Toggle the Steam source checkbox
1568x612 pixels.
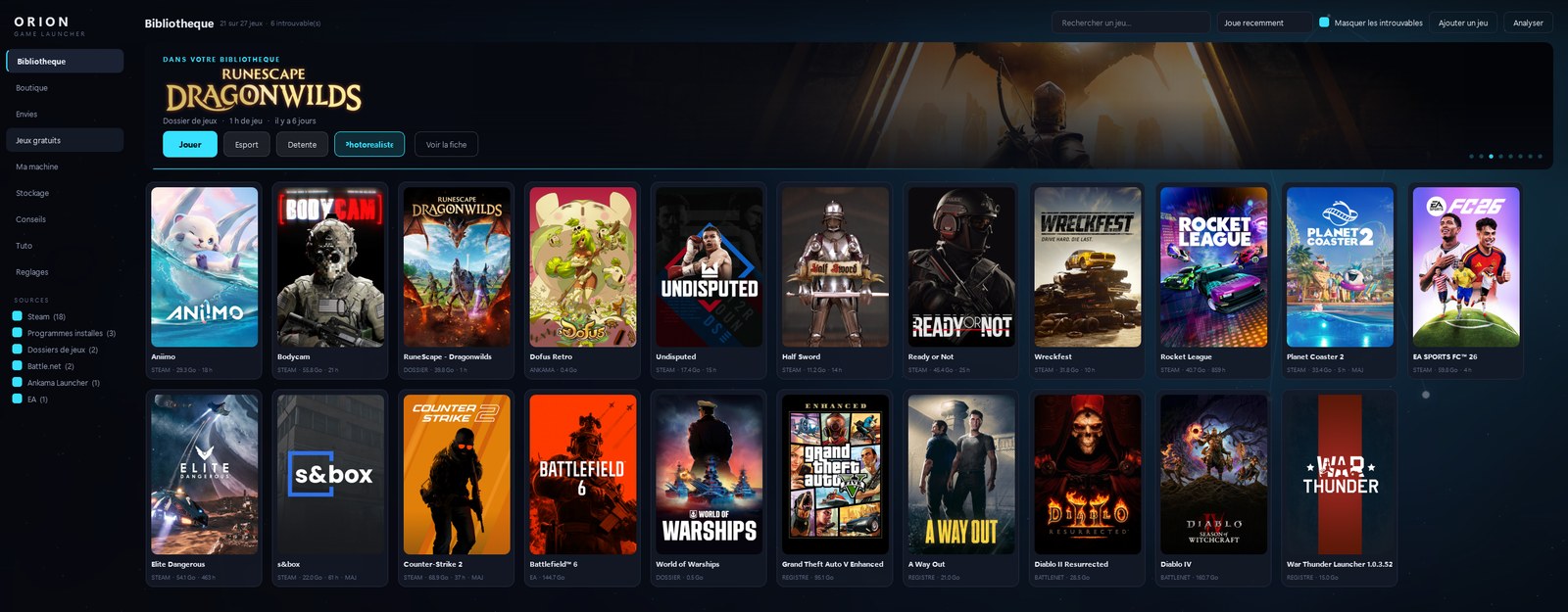(x=18, y=316)
